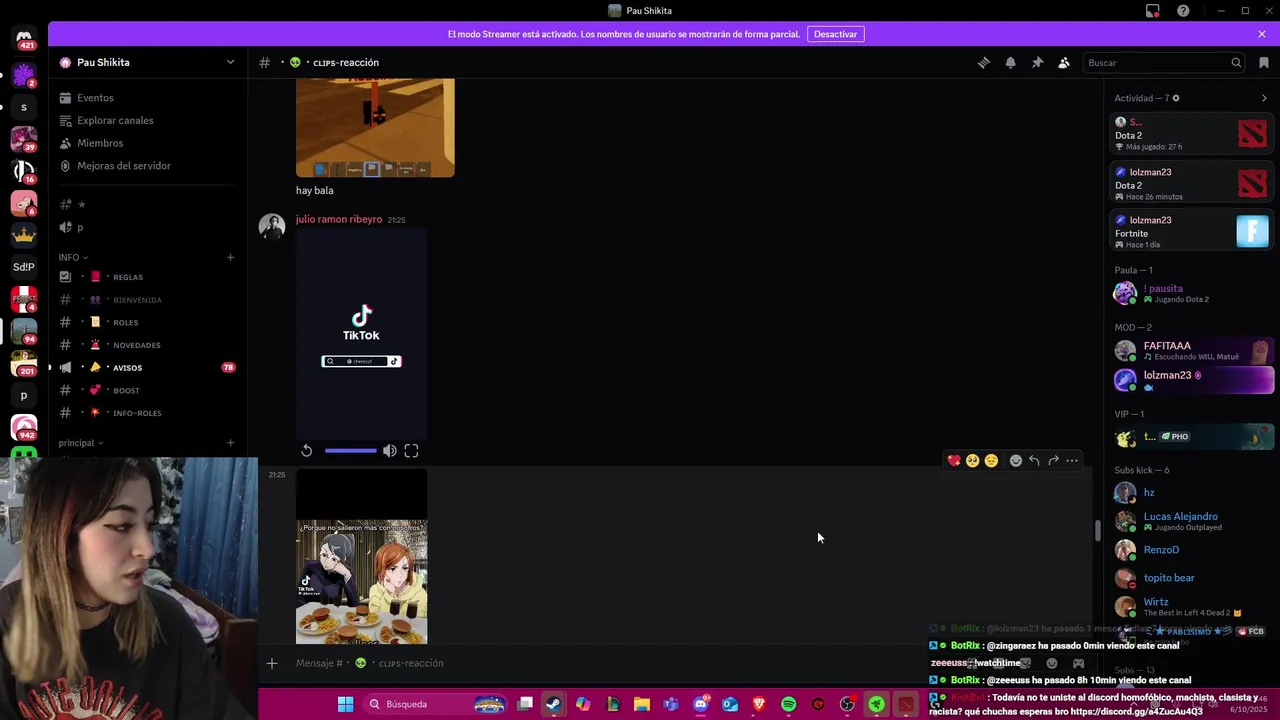Open Discord direct messages home icon
1280x720 pixels.
coord(24,39)
